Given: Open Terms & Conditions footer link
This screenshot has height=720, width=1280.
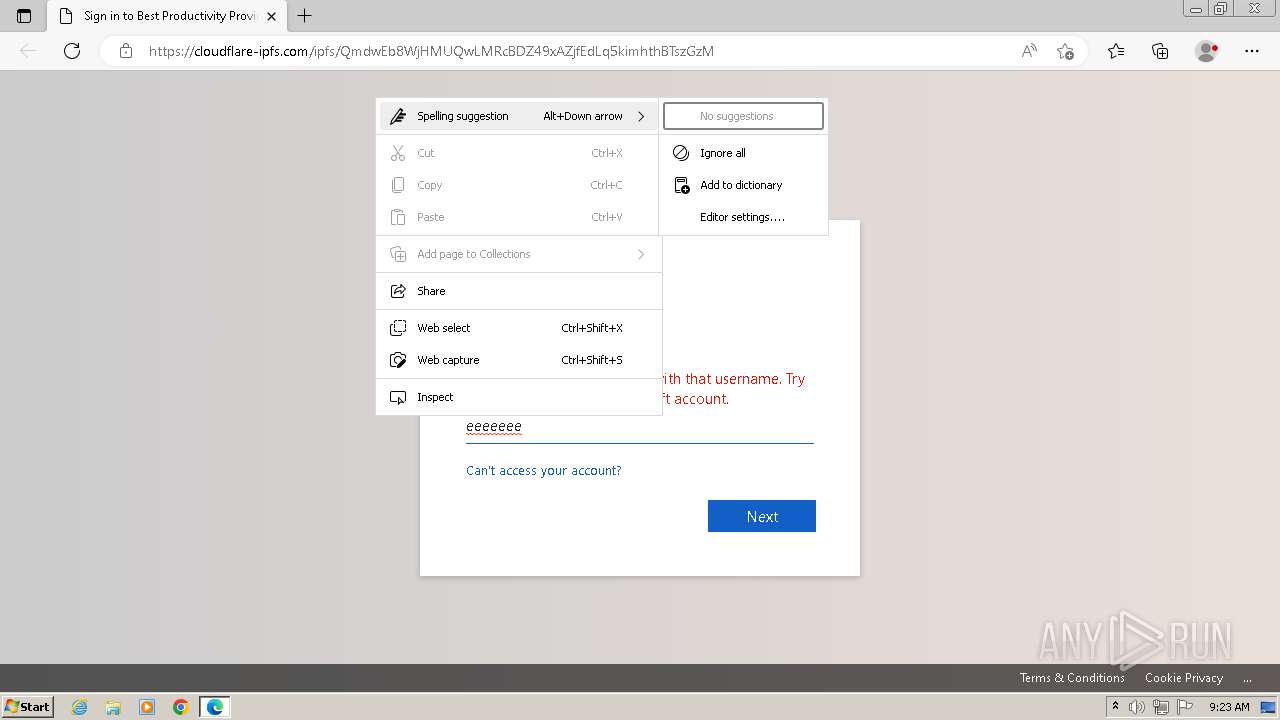Looking at the screenshot, I should 1072,677.
